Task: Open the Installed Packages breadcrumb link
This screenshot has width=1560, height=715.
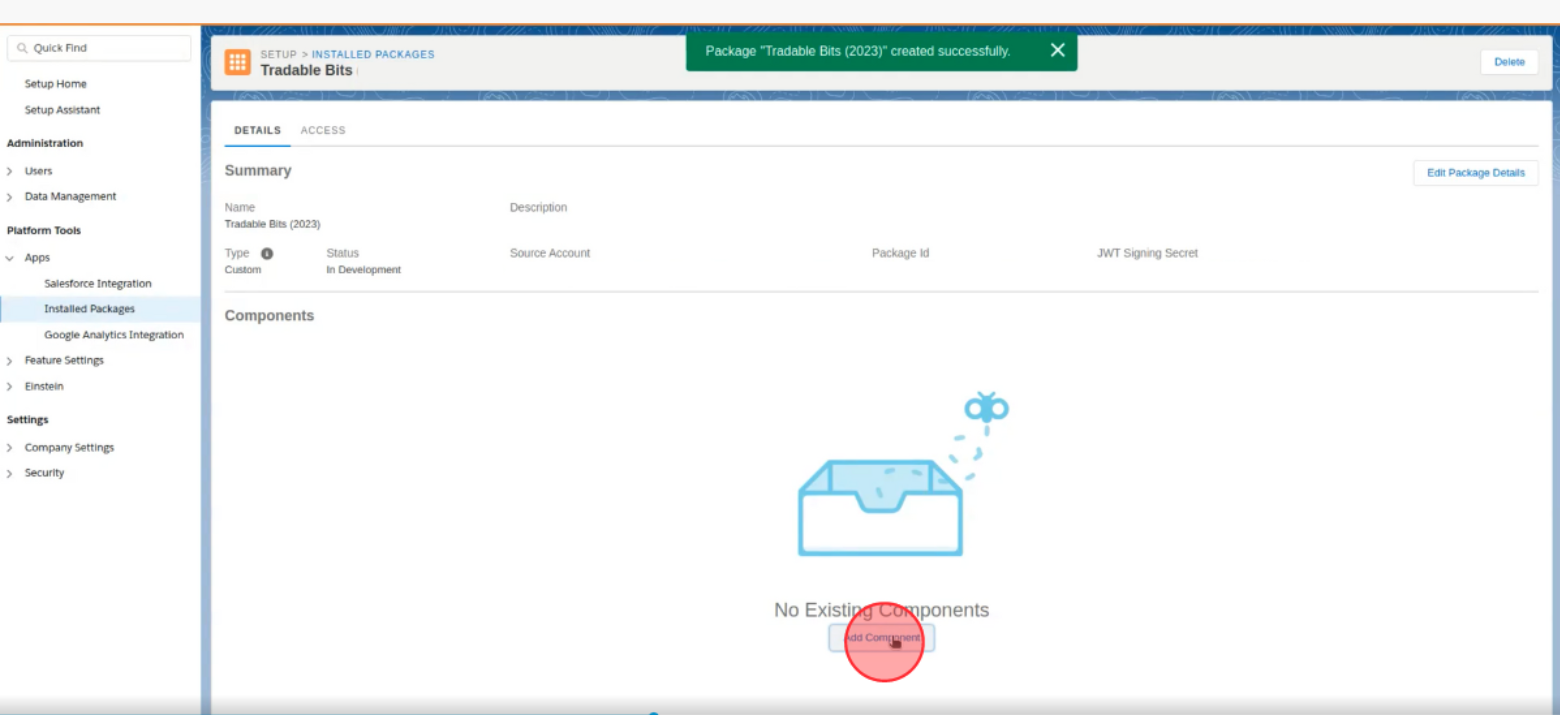Action: [x=373, y=54]
